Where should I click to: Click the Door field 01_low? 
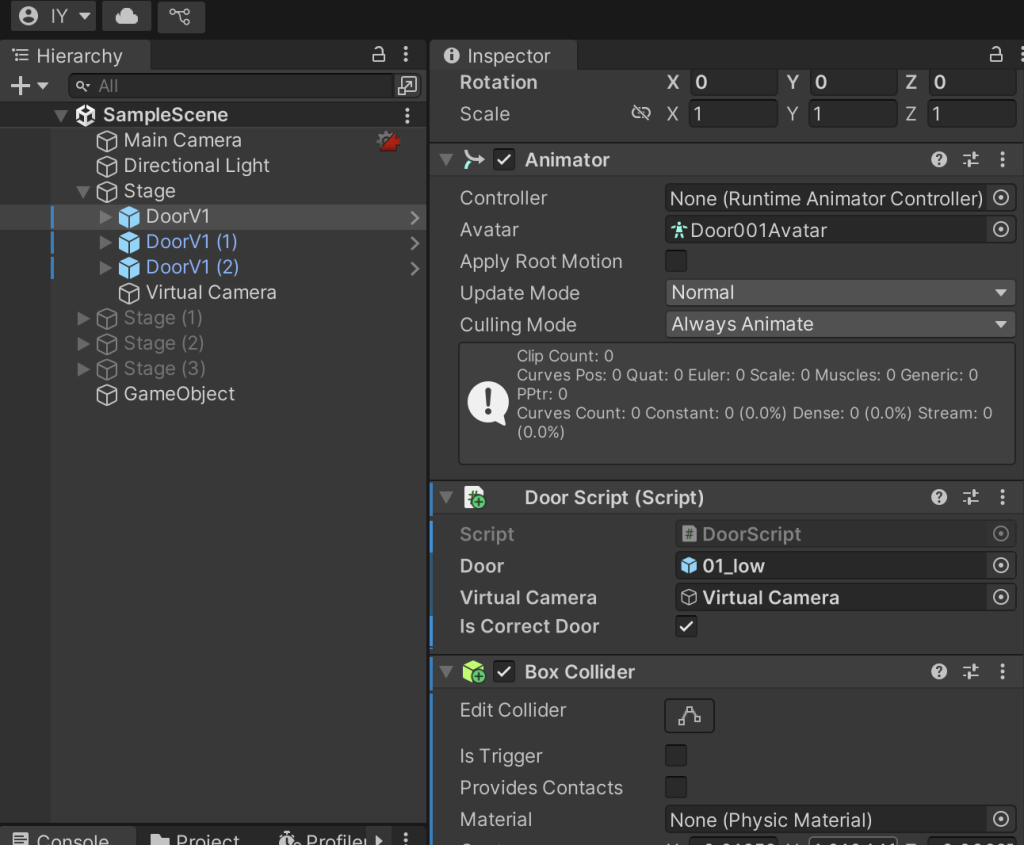pyautogui.click(x=831, y=566)
